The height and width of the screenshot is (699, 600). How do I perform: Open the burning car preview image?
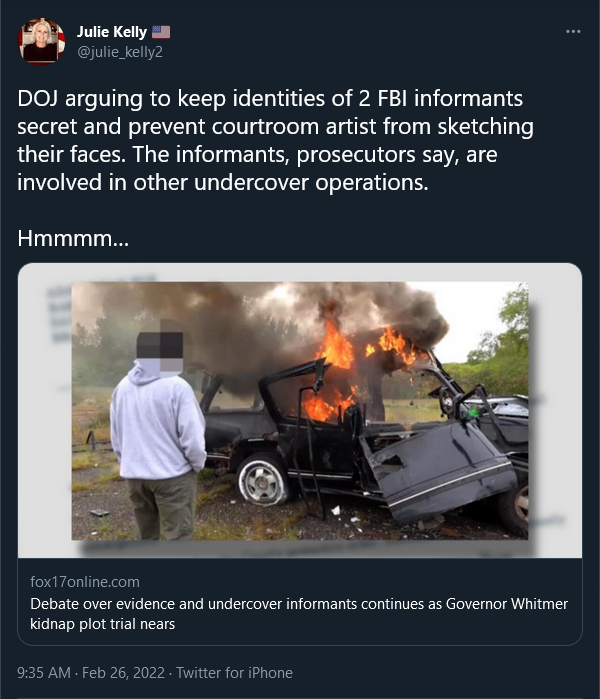300,410
